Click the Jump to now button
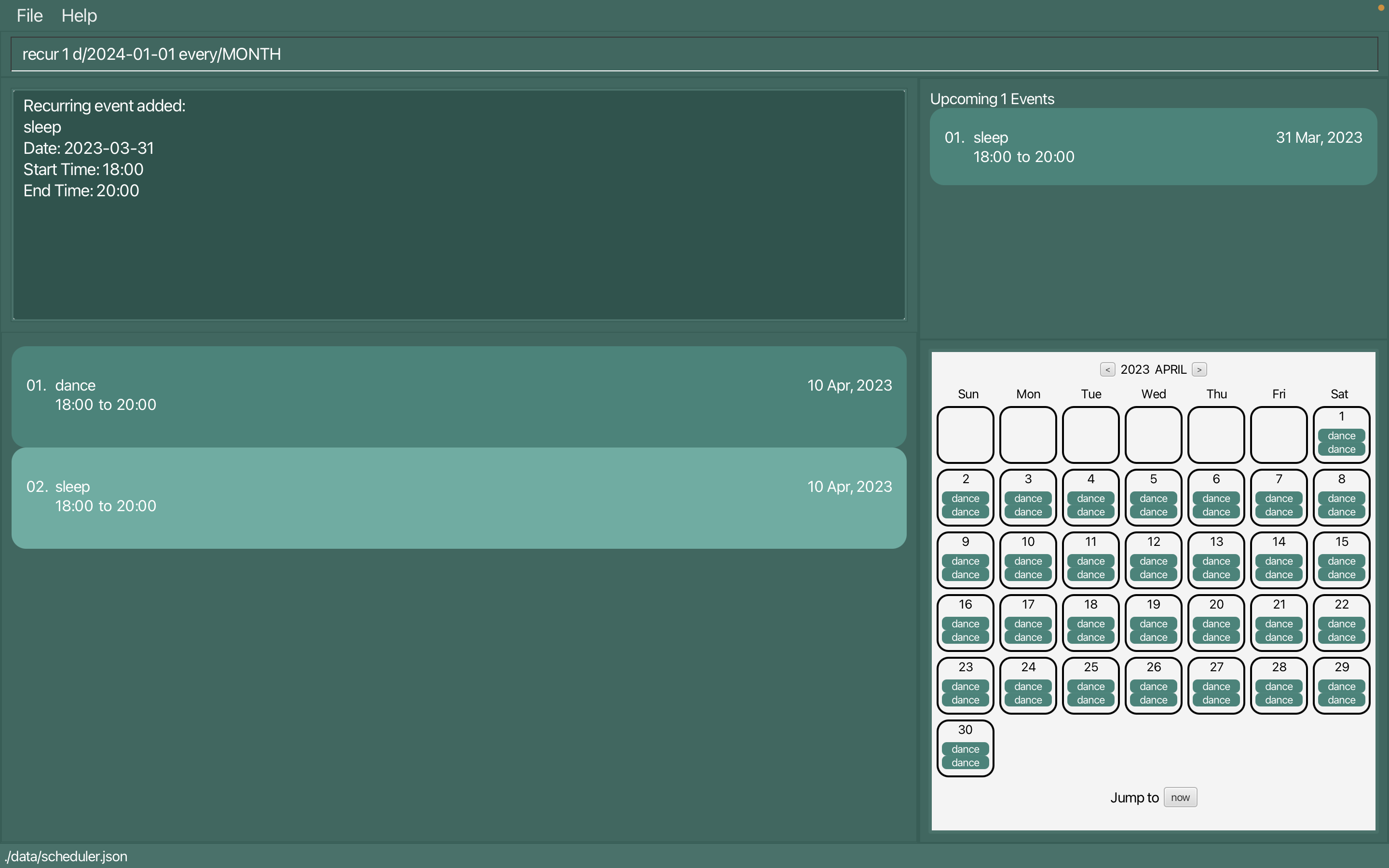Image resolution: width=1389 pixels, height=868 pixels. (1180, 798)
